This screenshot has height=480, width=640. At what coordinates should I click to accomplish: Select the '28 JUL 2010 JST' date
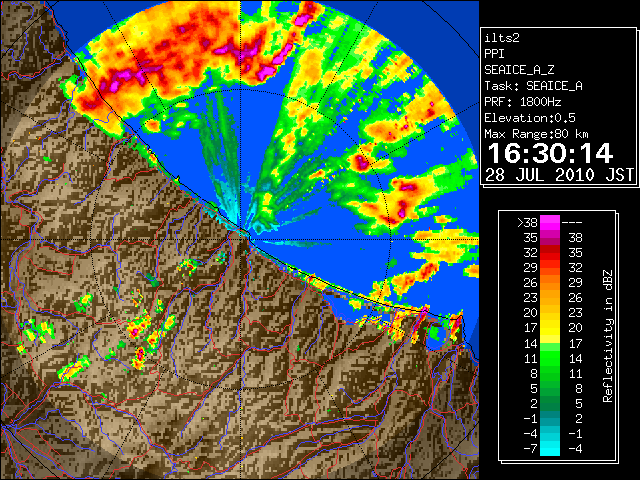(559, 175)
